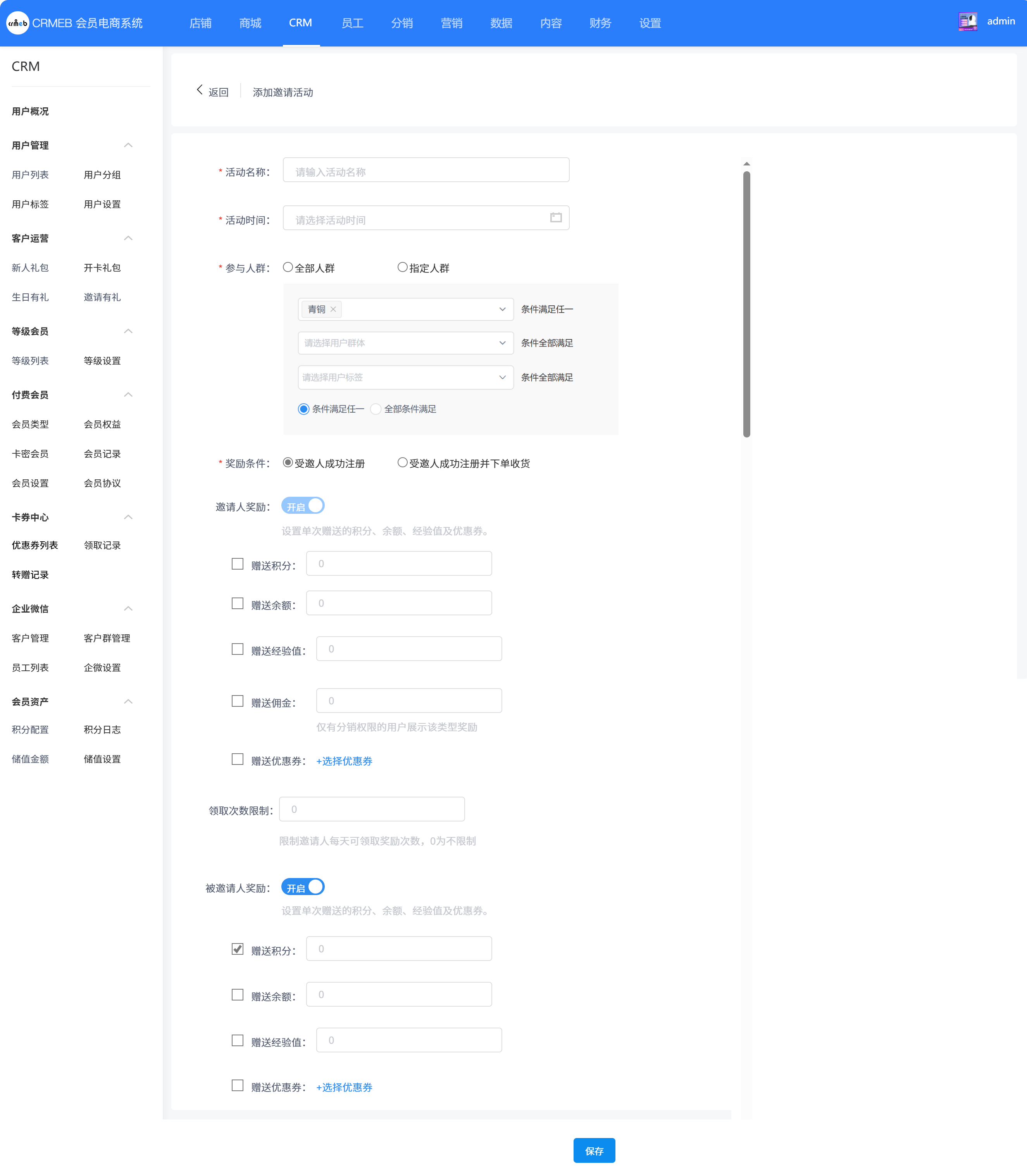The image size is (1027, 1176).
Task: Switch to the 营销 top tab
Action: [x=451, y=23]
